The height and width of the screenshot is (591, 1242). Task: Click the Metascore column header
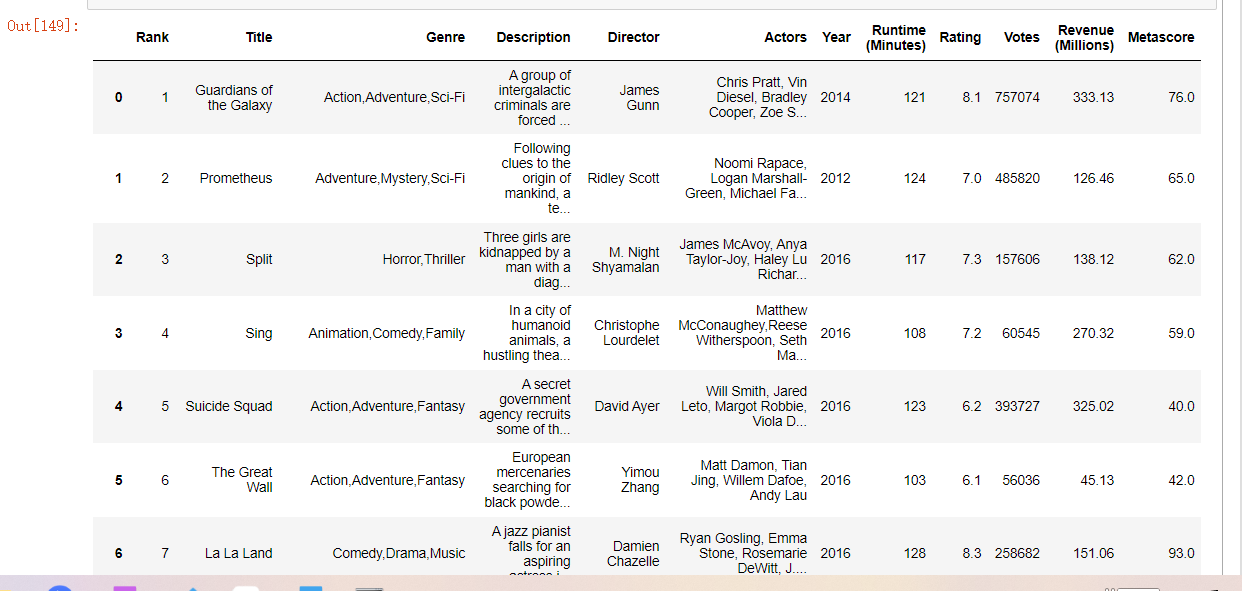pyautogui.click(x=1161, y=37)
